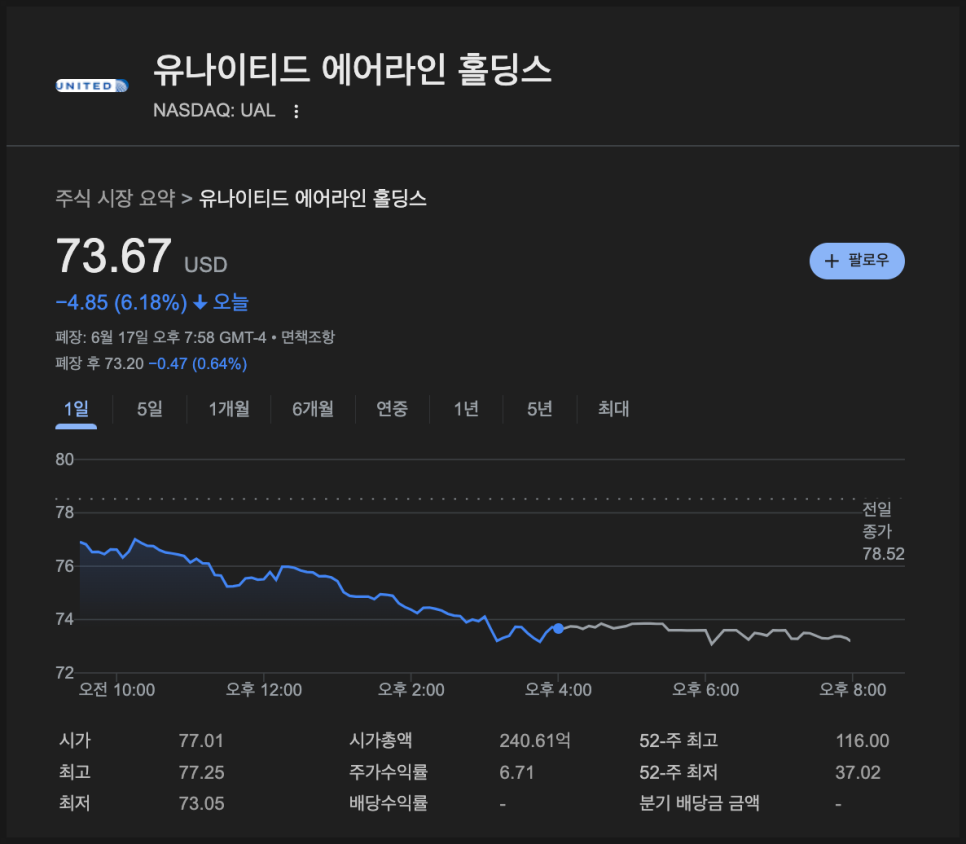
Task: Click the 최고 value 77.25
Action: point(201,772)
